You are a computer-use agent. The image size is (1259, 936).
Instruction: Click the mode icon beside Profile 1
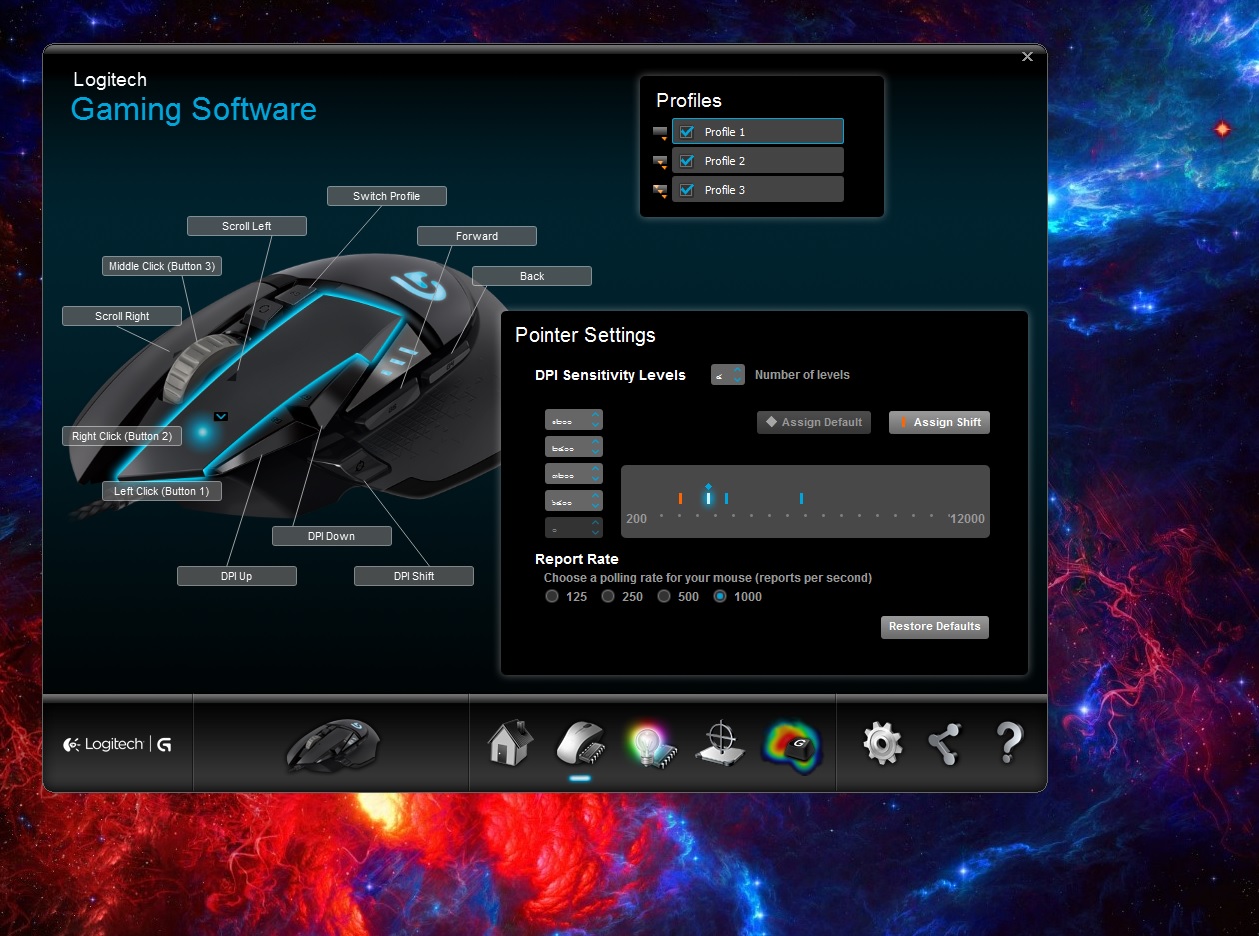(660, 132)
